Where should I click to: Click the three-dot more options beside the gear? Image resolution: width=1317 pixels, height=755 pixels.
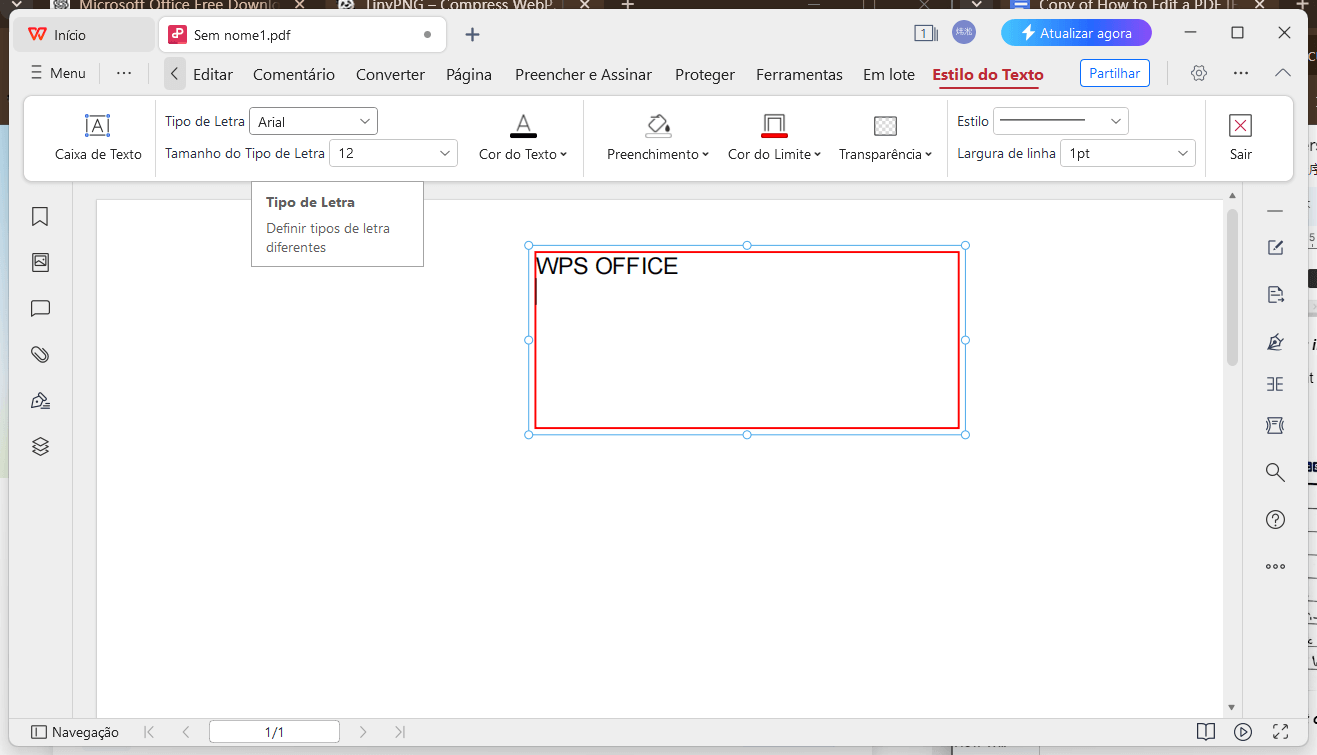(x=1241, y=73)
